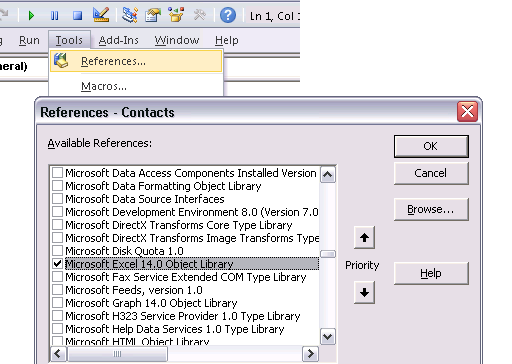Click the Break pause icon in toolbar
This screenshot has width=512, height=364.
point(54,15)
